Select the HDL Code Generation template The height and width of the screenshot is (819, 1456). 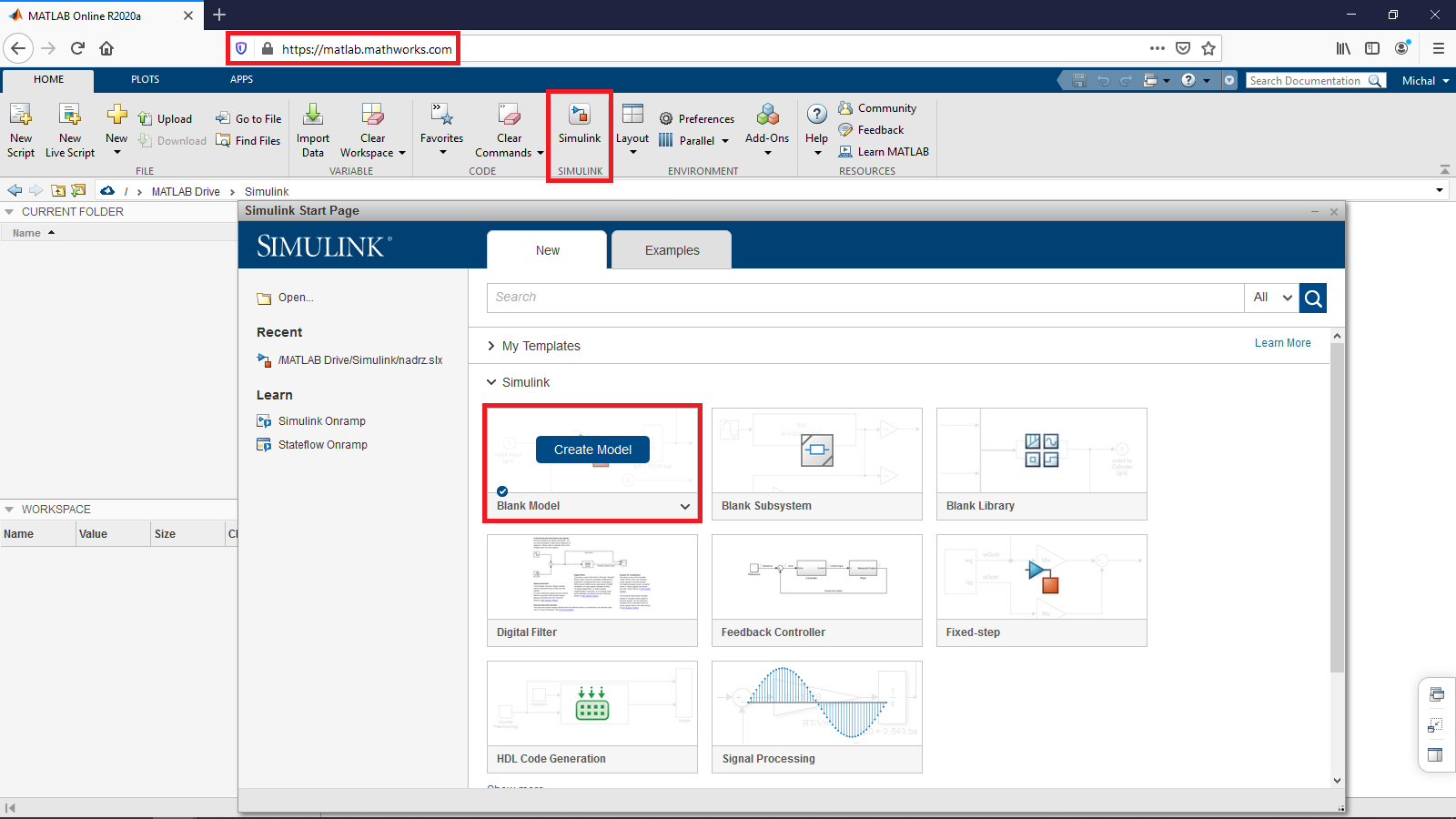coord(592,717)
